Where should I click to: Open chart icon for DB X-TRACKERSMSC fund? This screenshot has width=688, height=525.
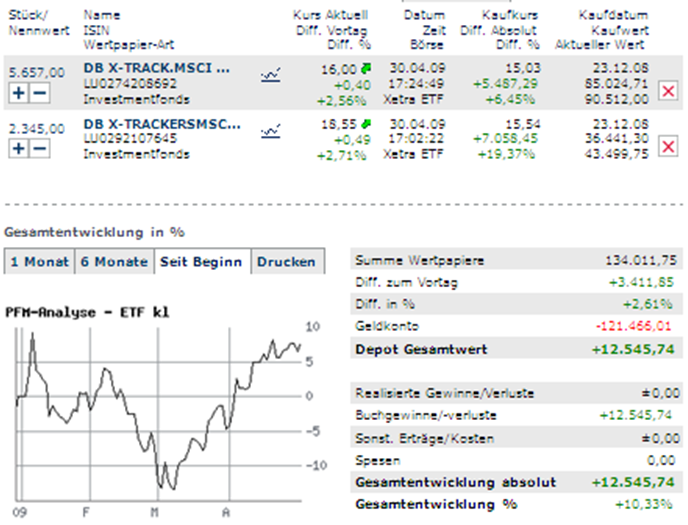[x=270, y=131]
